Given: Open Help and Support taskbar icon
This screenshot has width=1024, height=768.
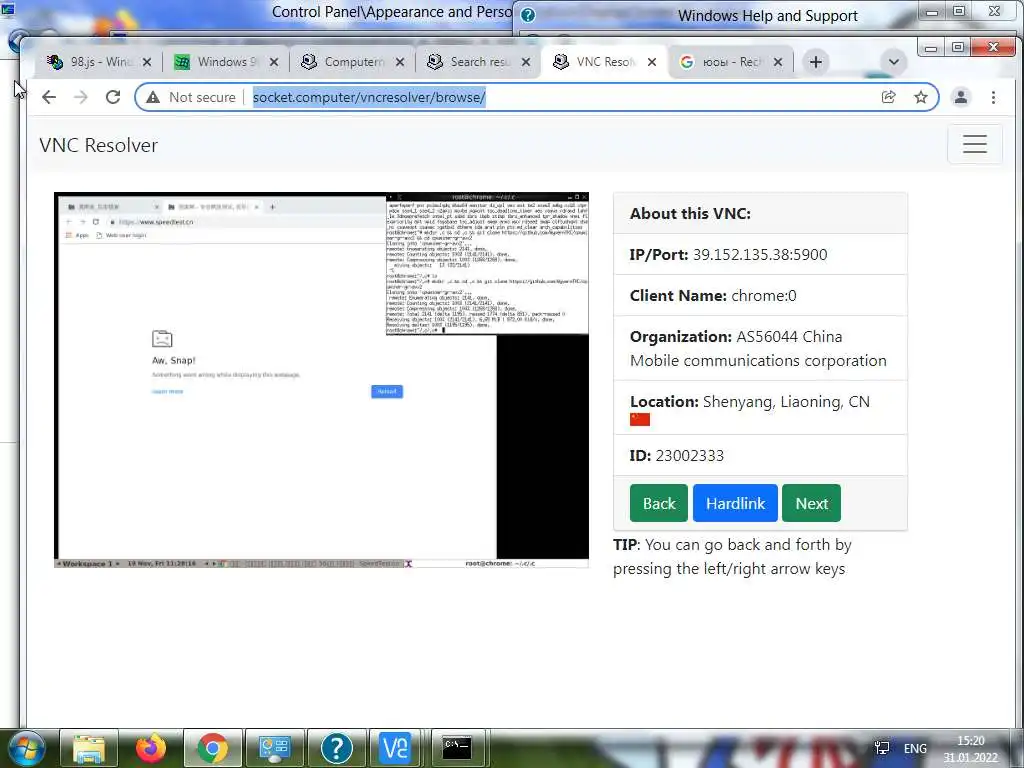Looking at the screenshot, I should pyautogui.click(x=336, y=748).
